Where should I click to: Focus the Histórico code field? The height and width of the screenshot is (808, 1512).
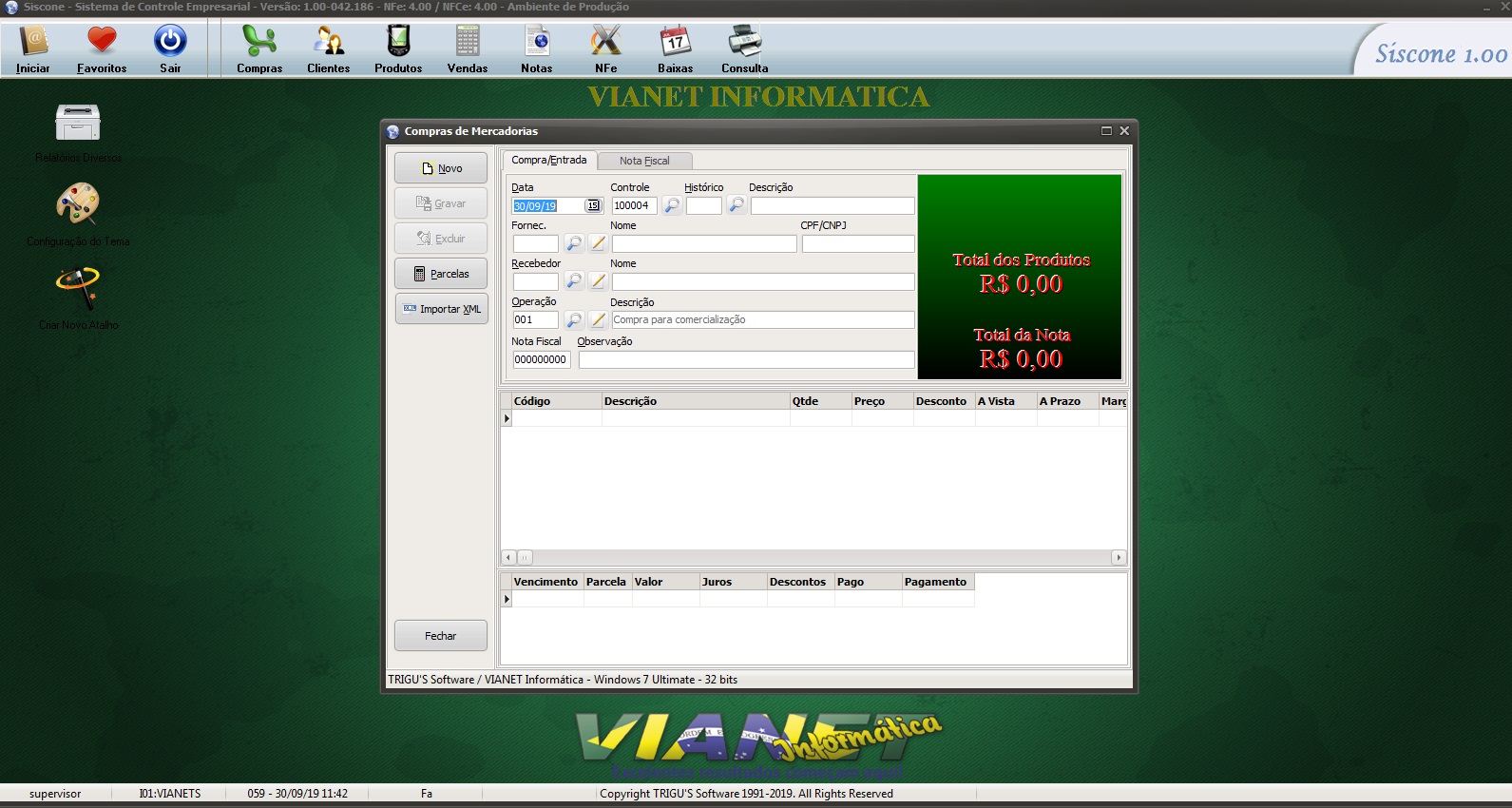(x=704, y=205)
